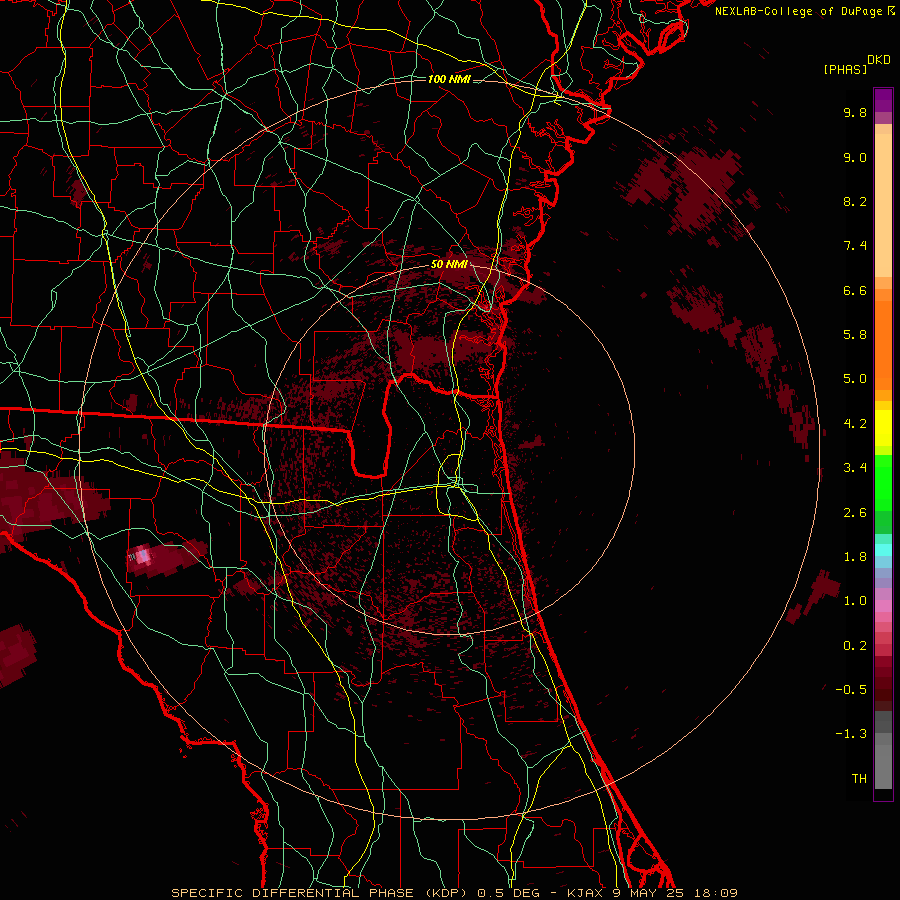
Task: Click the DKD label above the color scale
Action: (x=879, y=60)
